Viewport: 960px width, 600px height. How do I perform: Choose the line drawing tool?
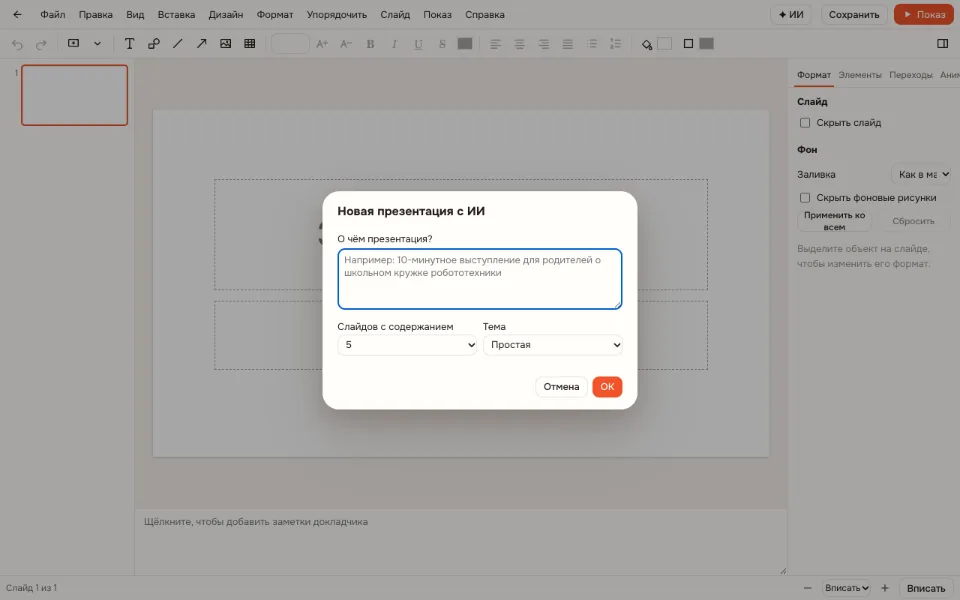(x=178, y=43)
